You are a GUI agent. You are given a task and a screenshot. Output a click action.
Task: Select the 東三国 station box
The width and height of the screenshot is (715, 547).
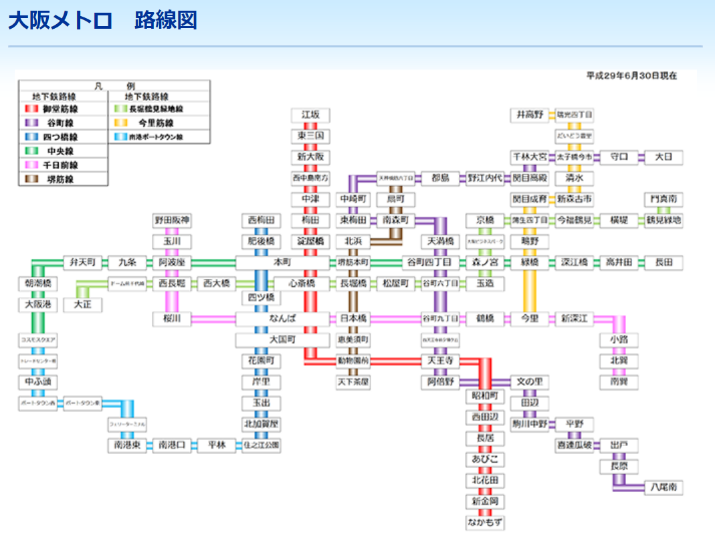(x=311, y=136)
